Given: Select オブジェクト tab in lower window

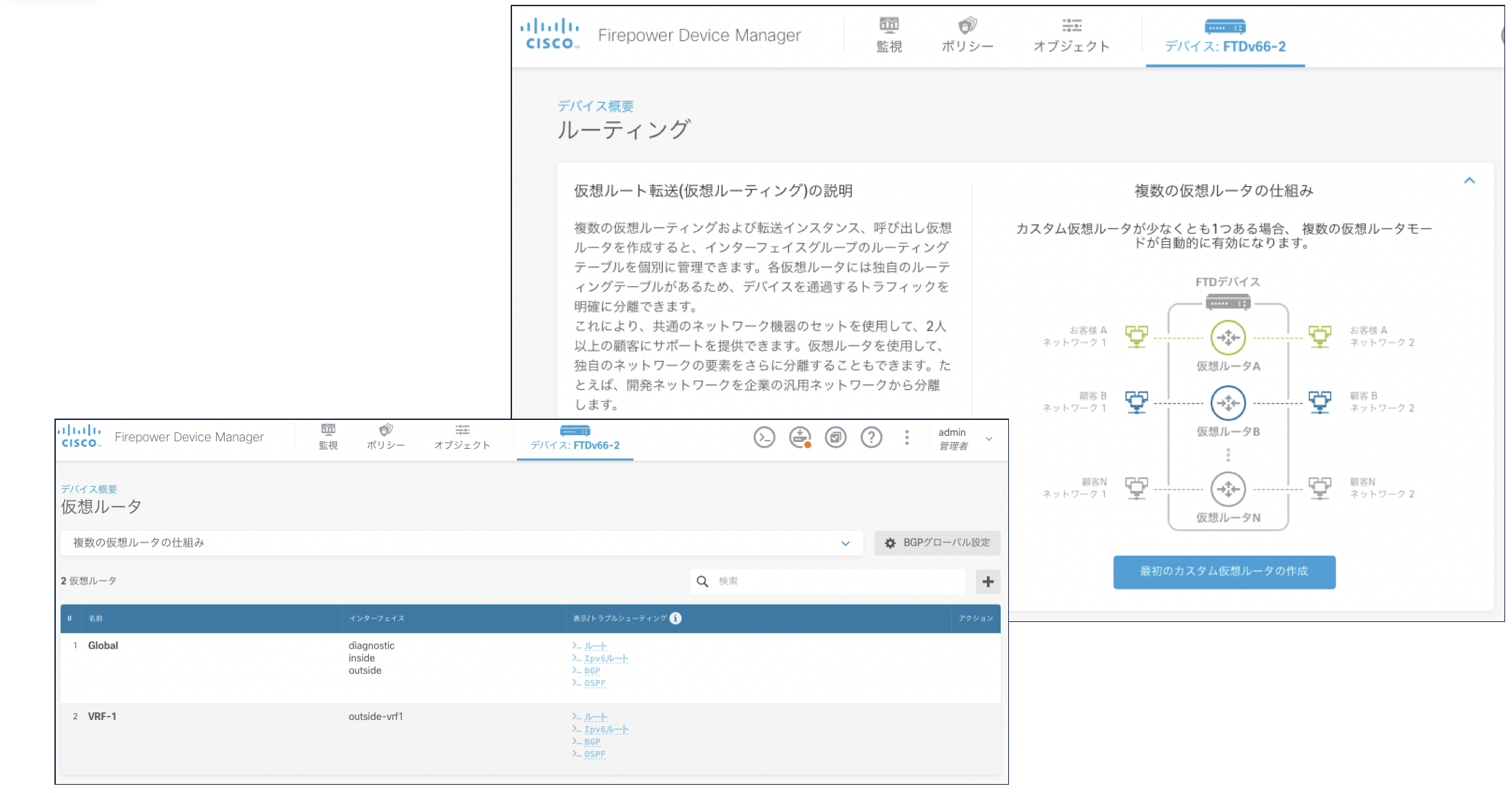Looking at the screenshot, I should click(462, 437).
